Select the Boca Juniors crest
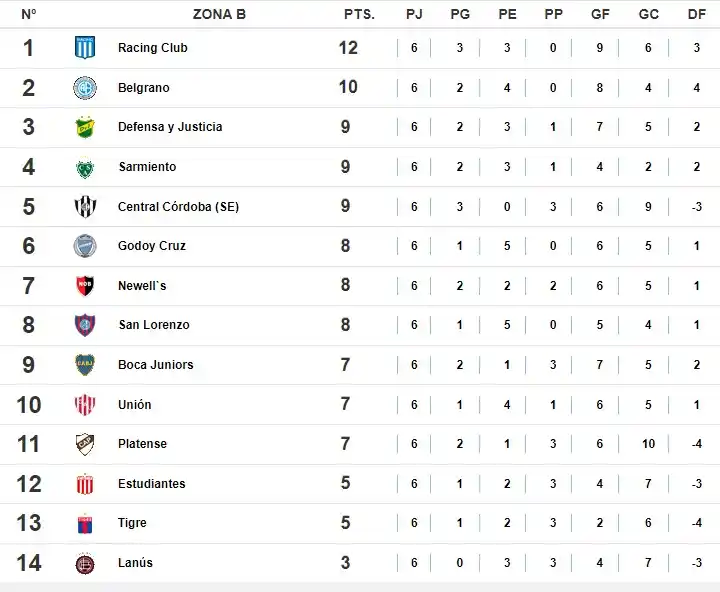 pyautogui.click(x=85, y=365)
